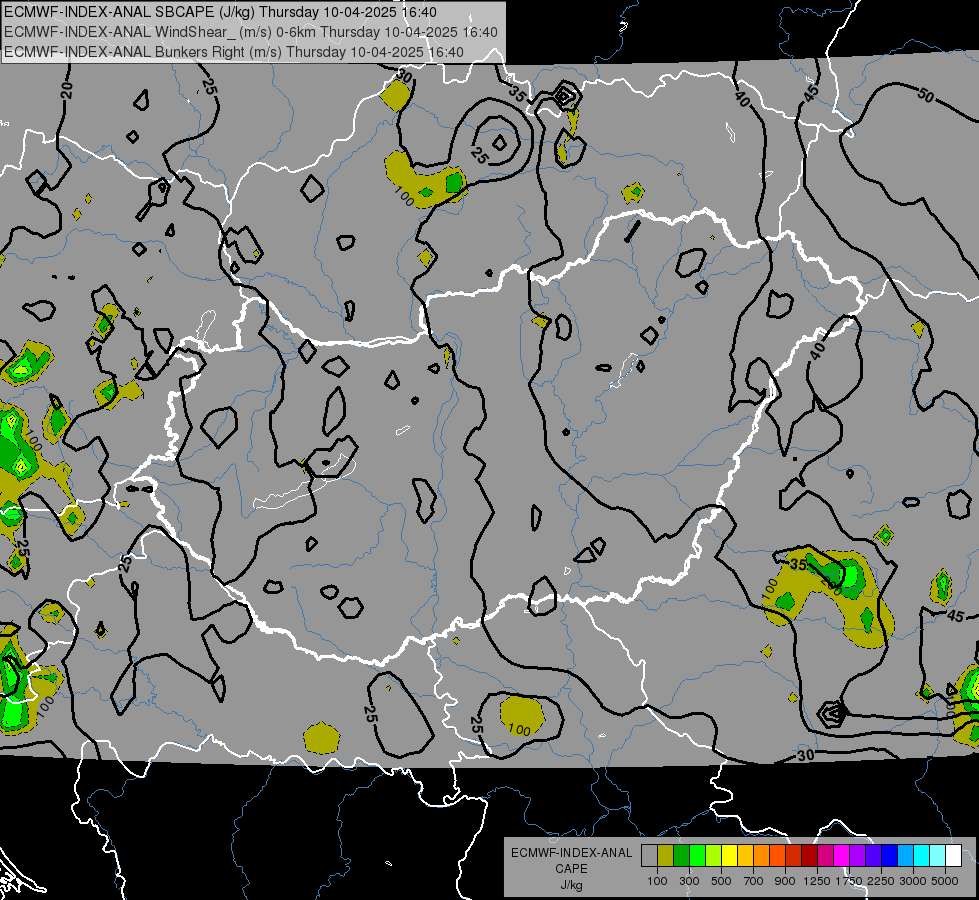Select the yellow-green lime legend swatch
This screenshot has height=900, width=979.
tap(714, 855)
